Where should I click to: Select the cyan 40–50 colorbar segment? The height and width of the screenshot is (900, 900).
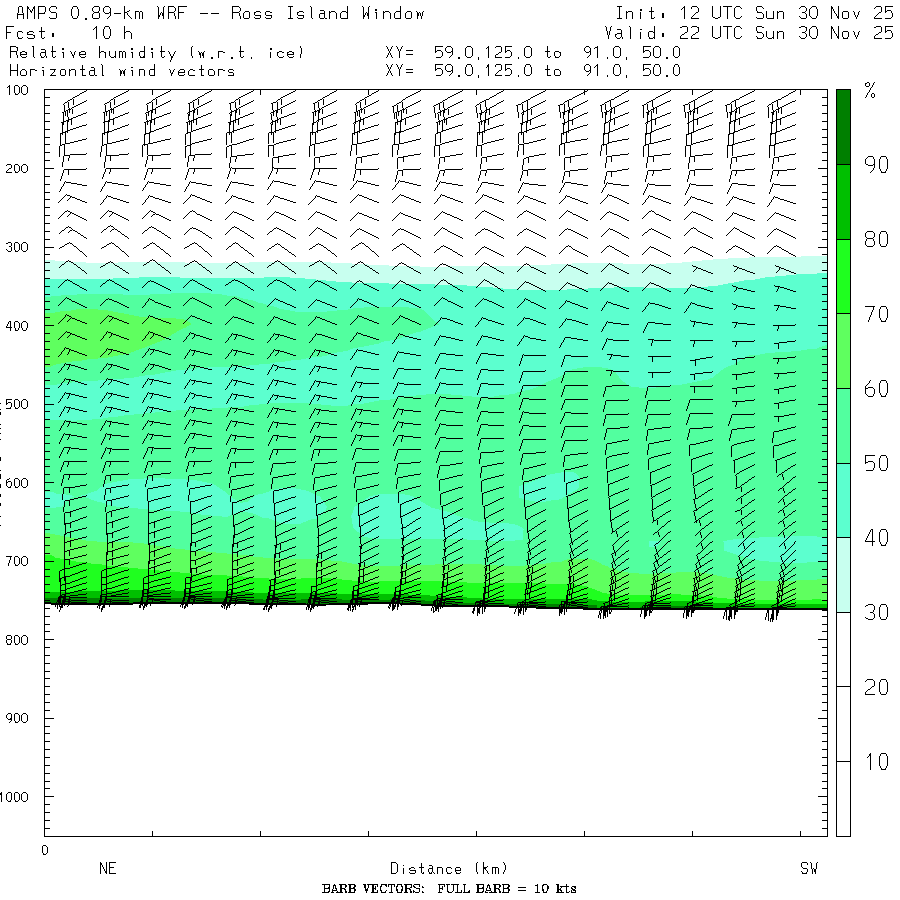tap(843, 500)
